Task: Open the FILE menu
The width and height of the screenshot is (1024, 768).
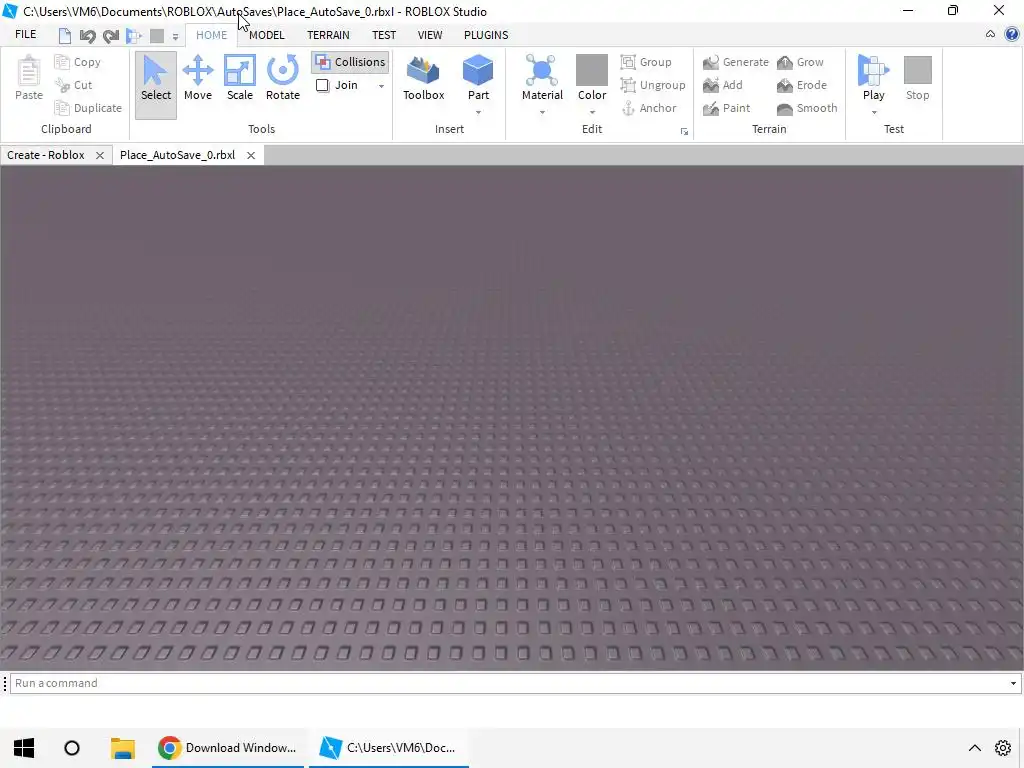Action: point(25,35)
